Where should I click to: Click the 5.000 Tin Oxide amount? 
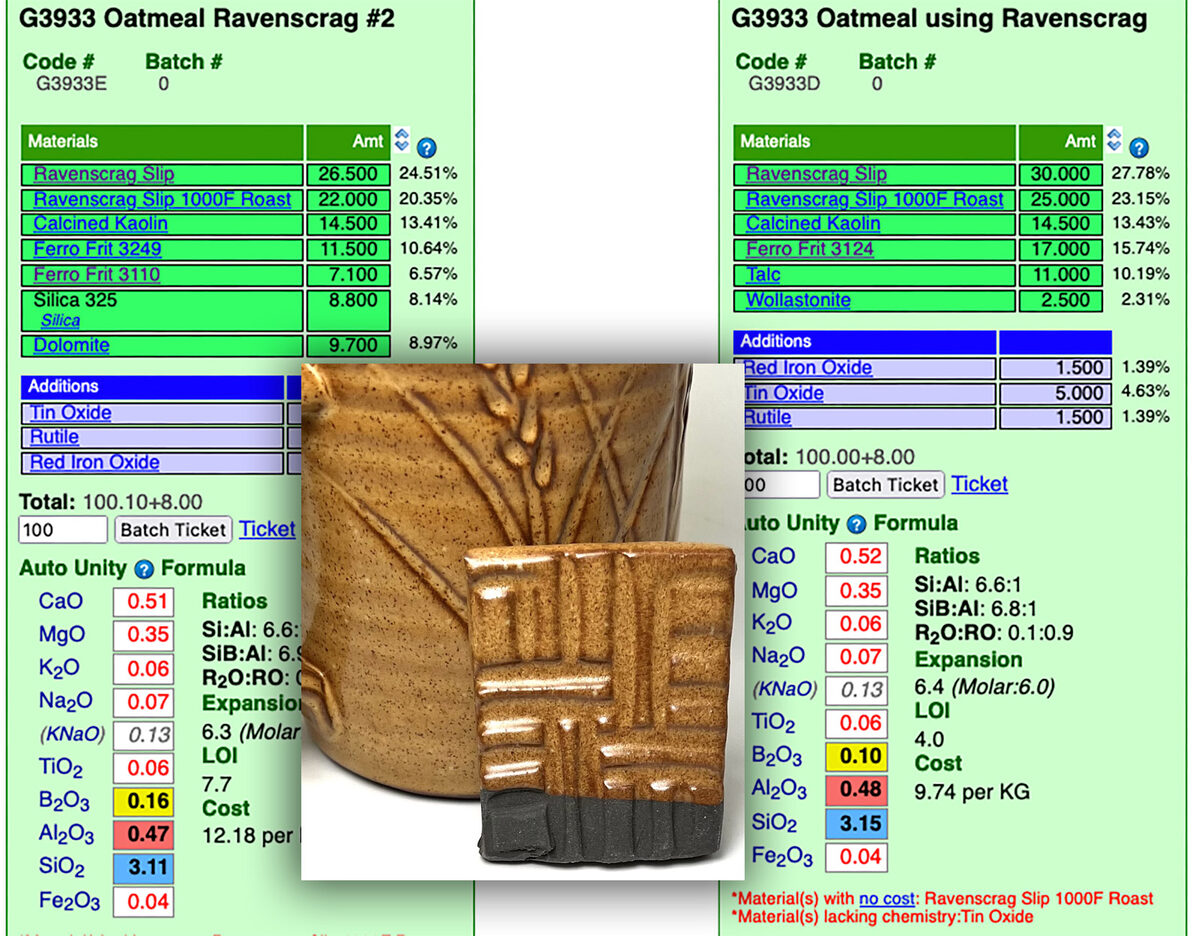[1055, 393]
